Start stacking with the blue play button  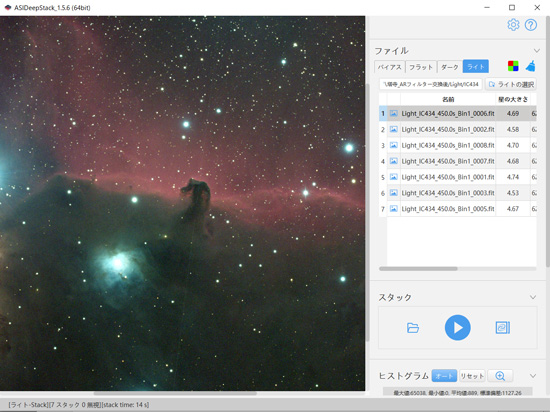click(x=457, y=327)
